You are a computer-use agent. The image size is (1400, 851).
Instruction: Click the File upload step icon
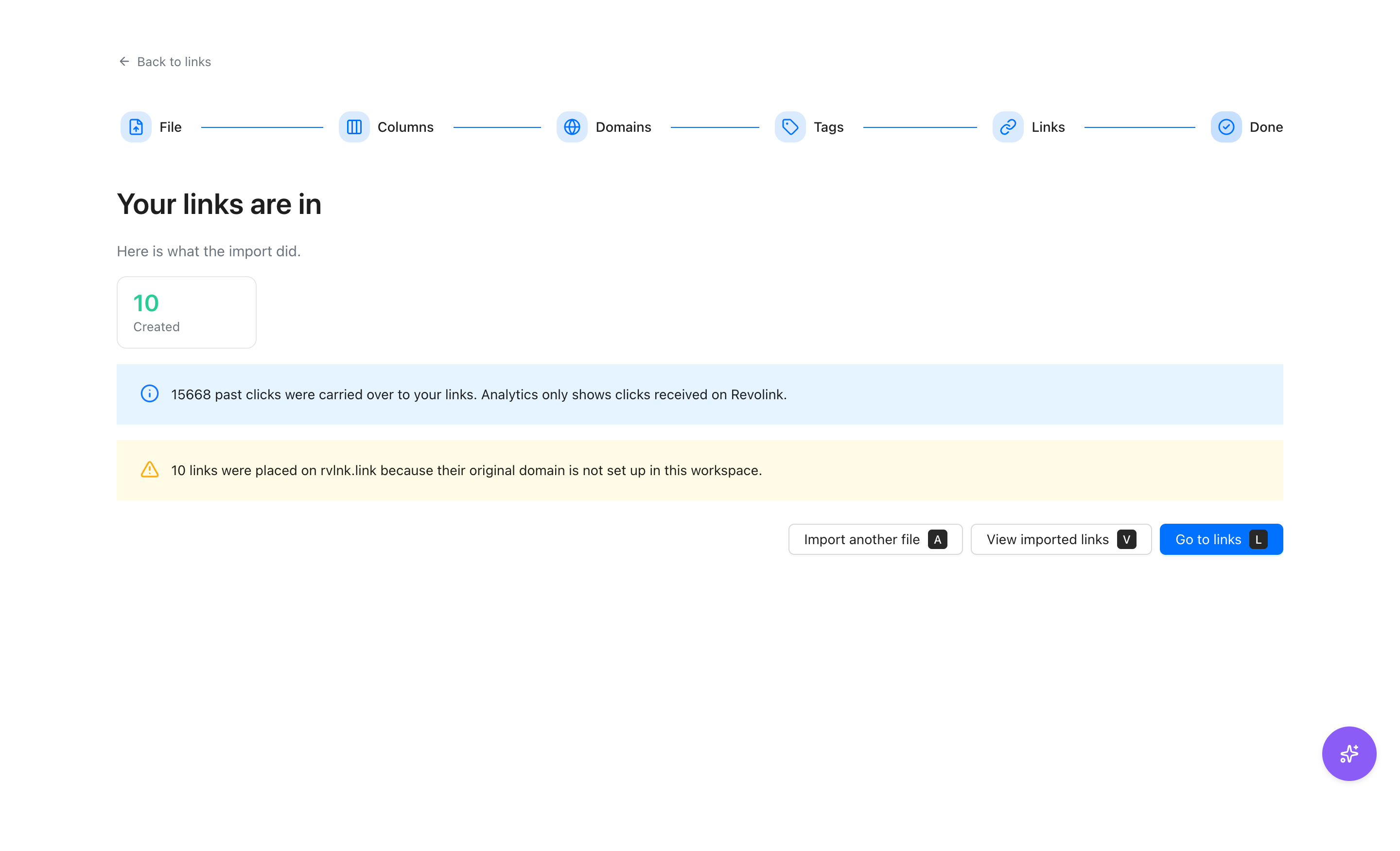(136, 127)
